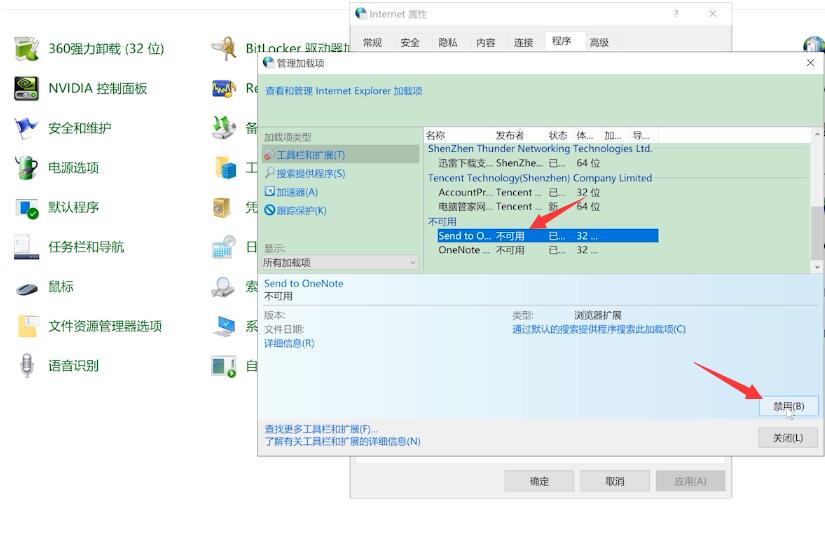The height and width of the screenshot is (534, 825).
Task: Open the 任务栏和导航 icon
Action: point(26,247)
